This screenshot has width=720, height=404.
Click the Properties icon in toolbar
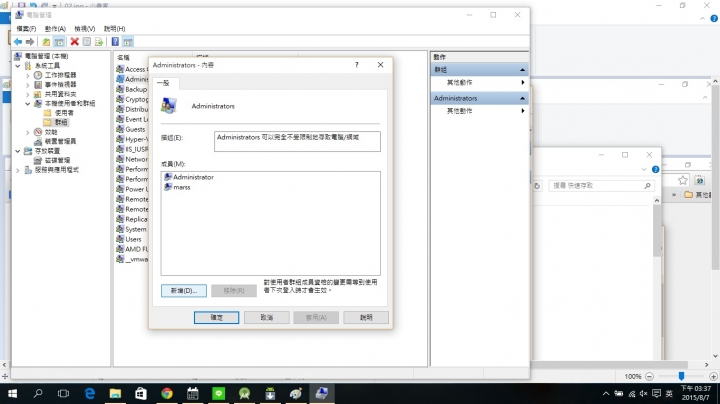click(x=86, y=42)
